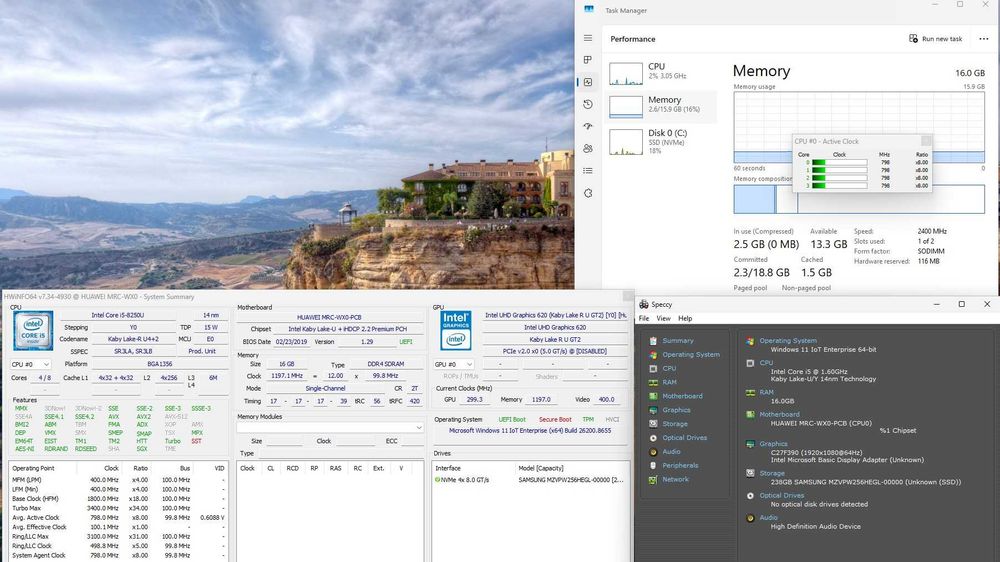The image size is (1000, 562).
Task: Select Graphics in Speccy sidebar
Action: click(x=676, y=410)
